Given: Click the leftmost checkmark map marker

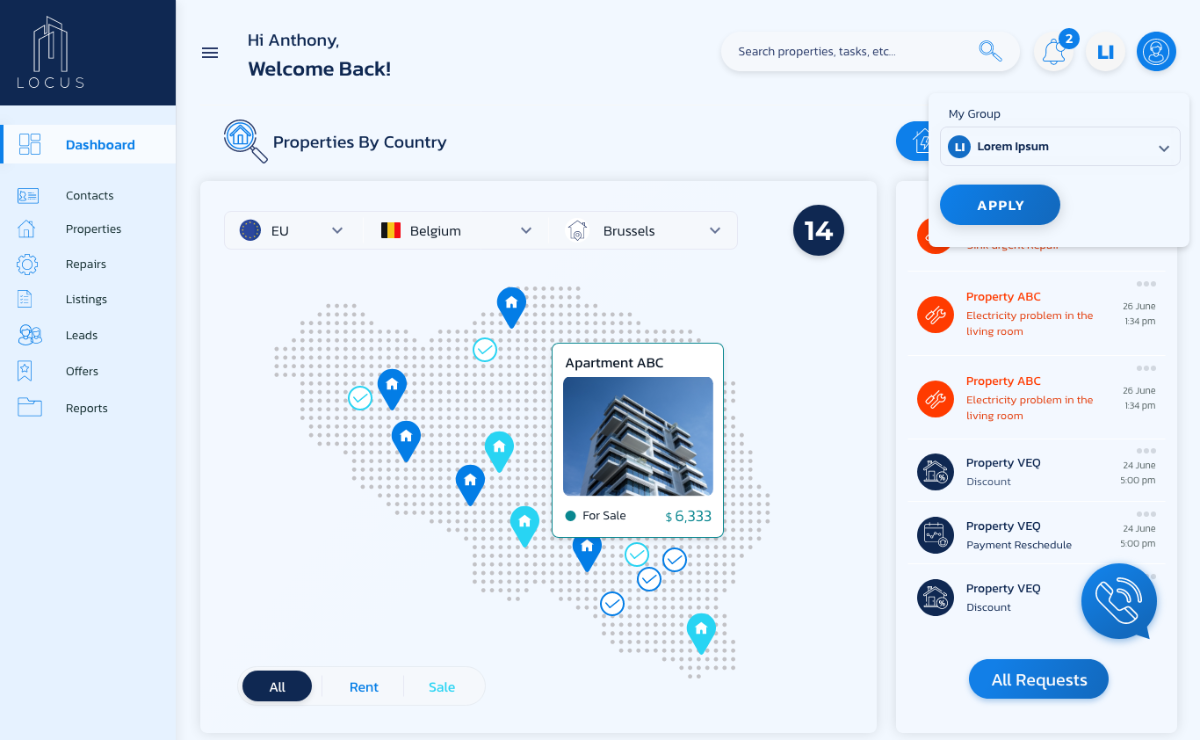Looking at the screenshot, I should pyautogui.click(x=360, y=398).
